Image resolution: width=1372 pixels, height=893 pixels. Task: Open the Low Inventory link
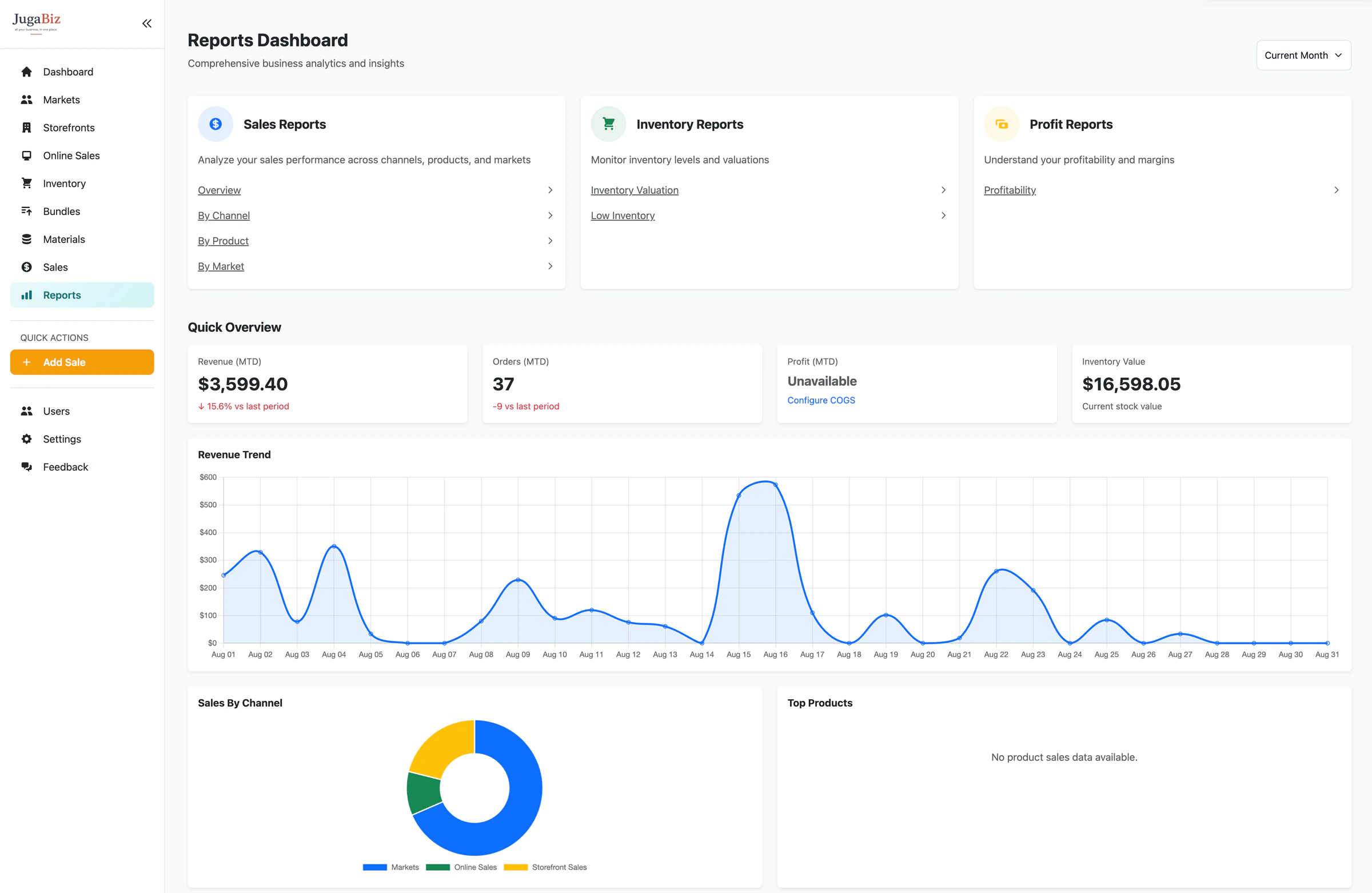623,216
